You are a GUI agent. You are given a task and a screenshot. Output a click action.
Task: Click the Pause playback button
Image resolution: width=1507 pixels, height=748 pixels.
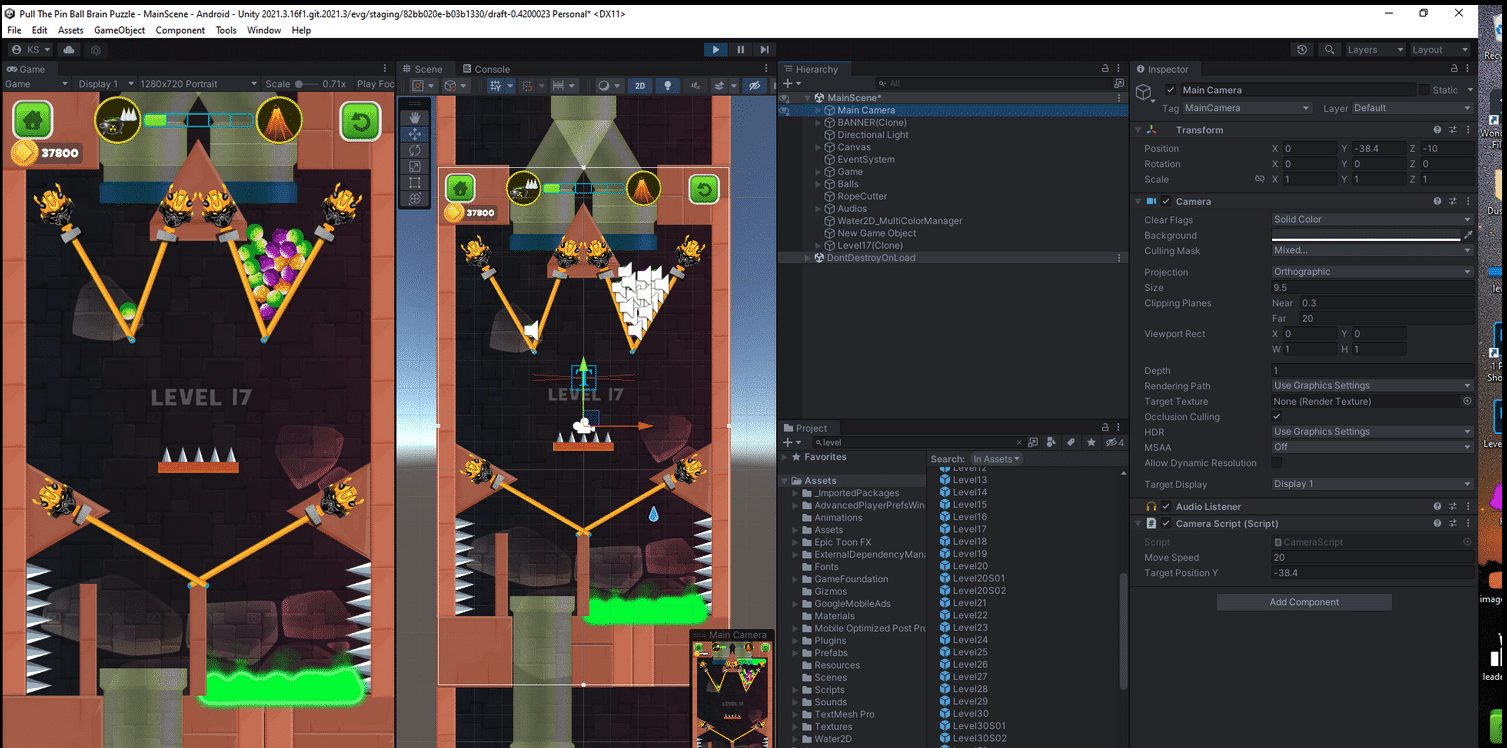(x=740, y=50)
